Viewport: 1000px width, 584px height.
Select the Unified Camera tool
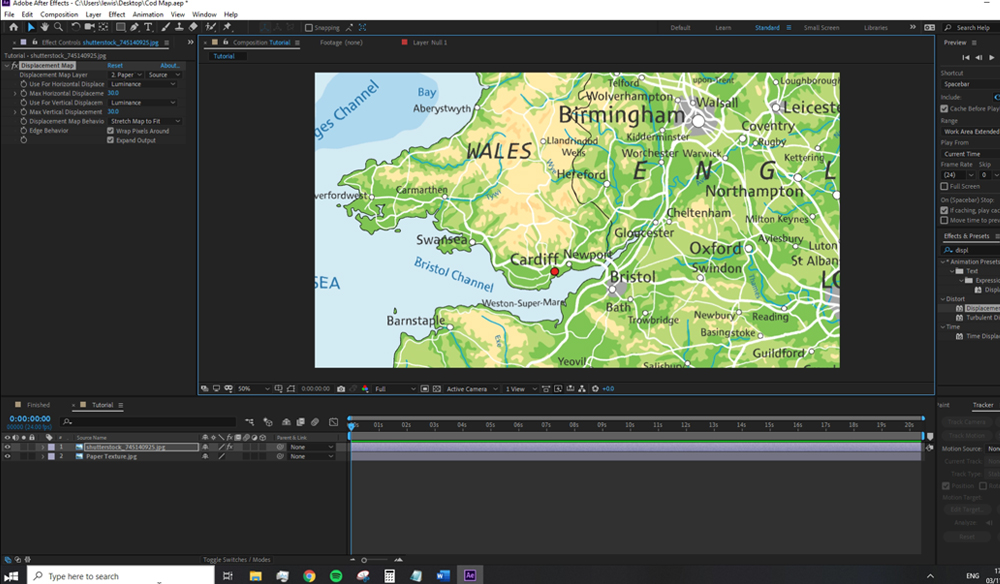pos(89,27)
